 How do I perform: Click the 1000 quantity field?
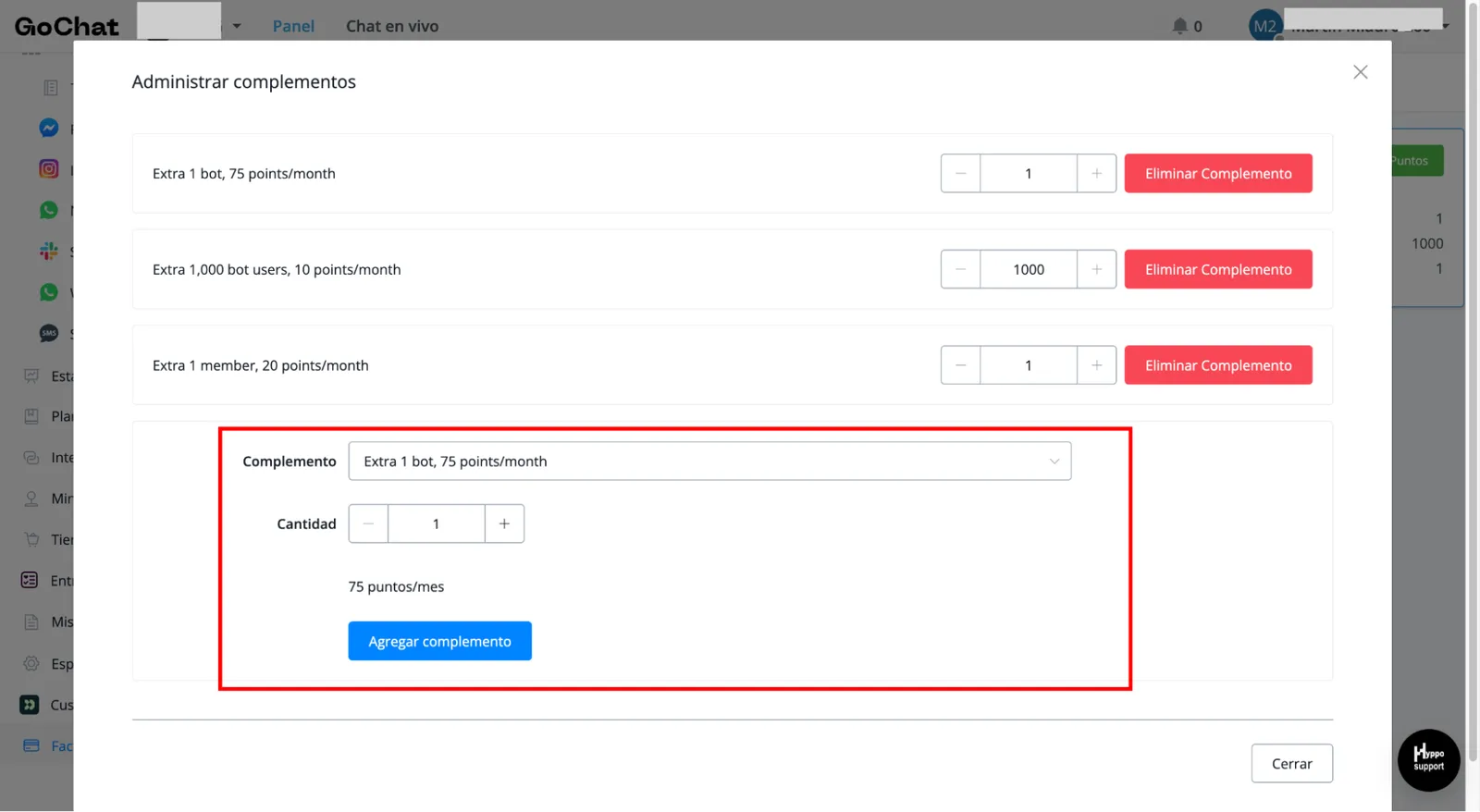point(1029,269)
